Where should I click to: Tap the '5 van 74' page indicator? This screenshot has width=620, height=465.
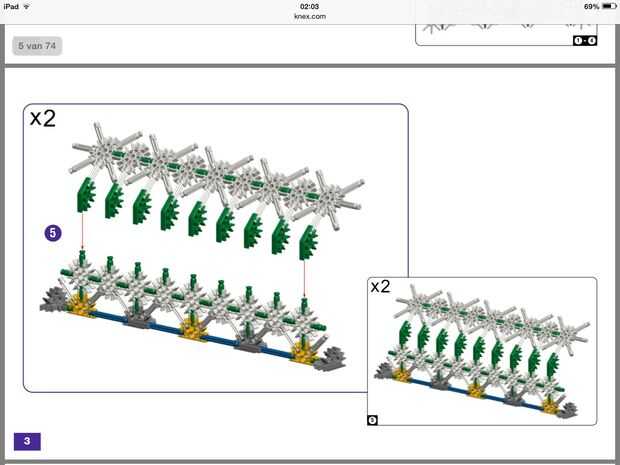tap(37, 46)
